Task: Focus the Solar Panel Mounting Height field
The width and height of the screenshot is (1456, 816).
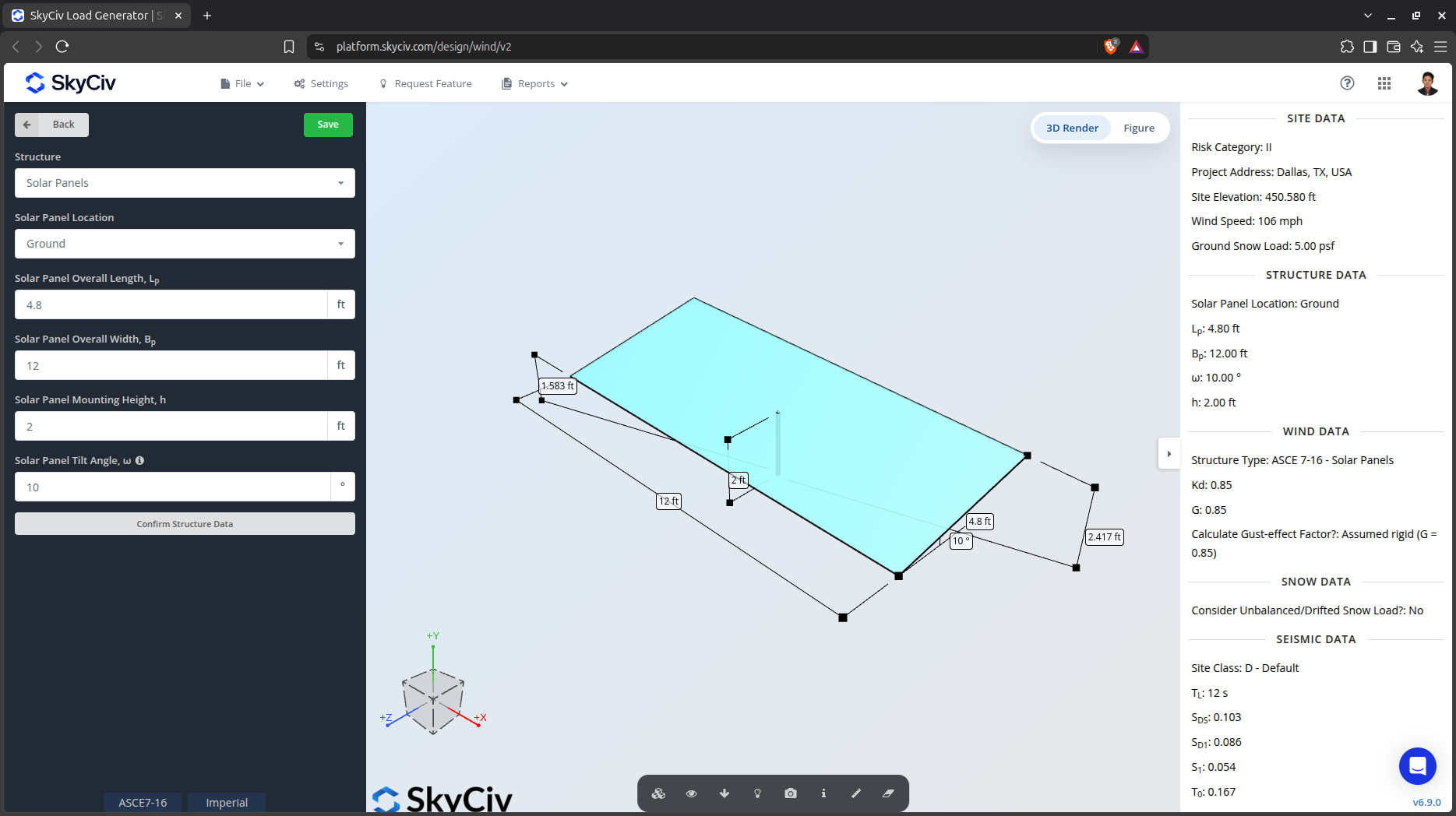Action: tap(171, 426)
